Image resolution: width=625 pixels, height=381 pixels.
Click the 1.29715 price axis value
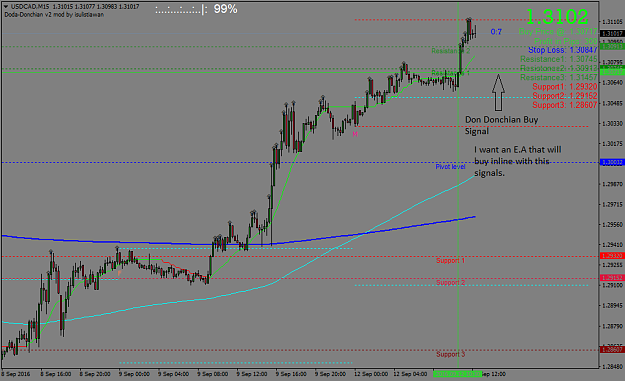(x=613, y=204)
